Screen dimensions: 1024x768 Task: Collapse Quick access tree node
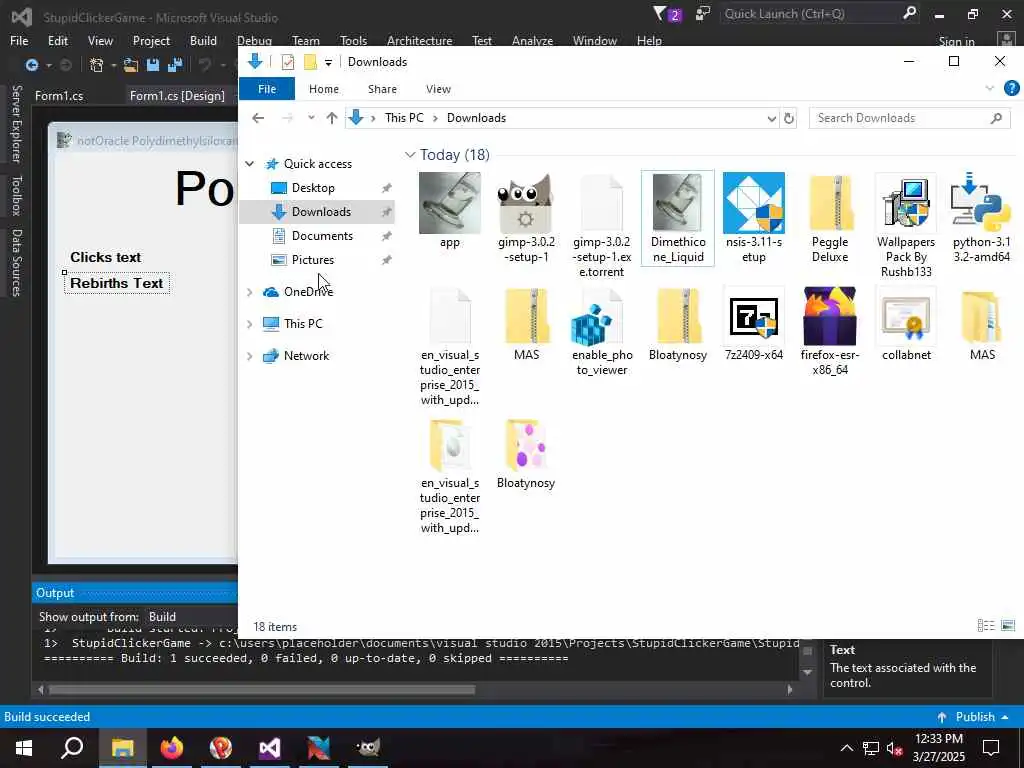click(249, 163)
